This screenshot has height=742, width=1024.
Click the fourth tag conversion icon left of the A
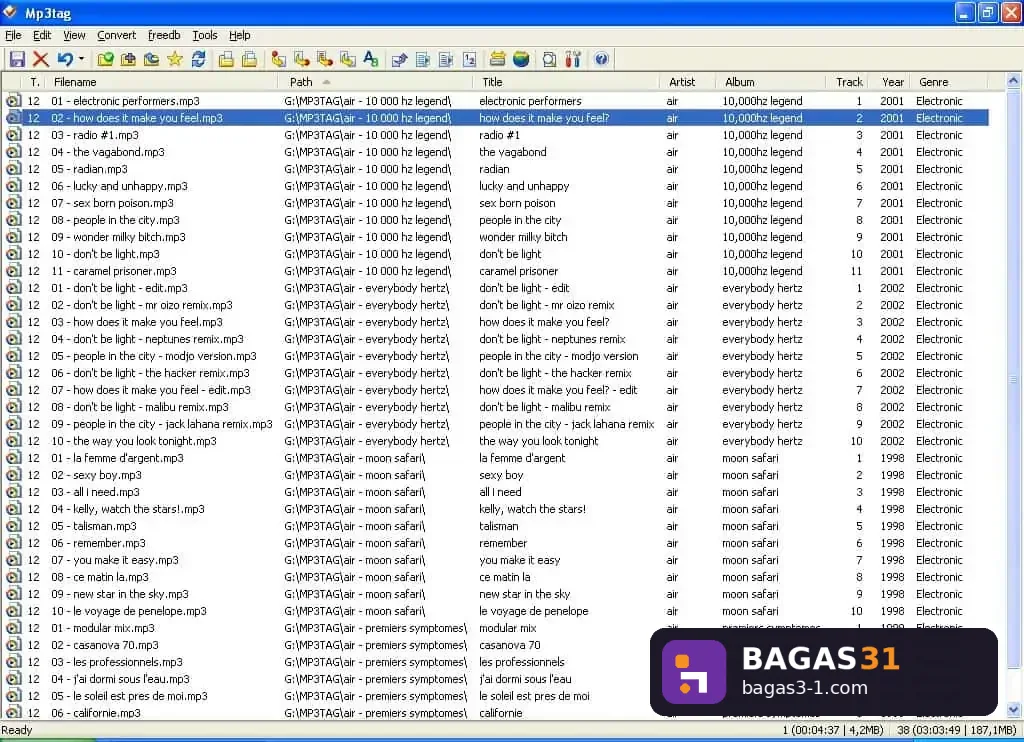pos(348,59)
